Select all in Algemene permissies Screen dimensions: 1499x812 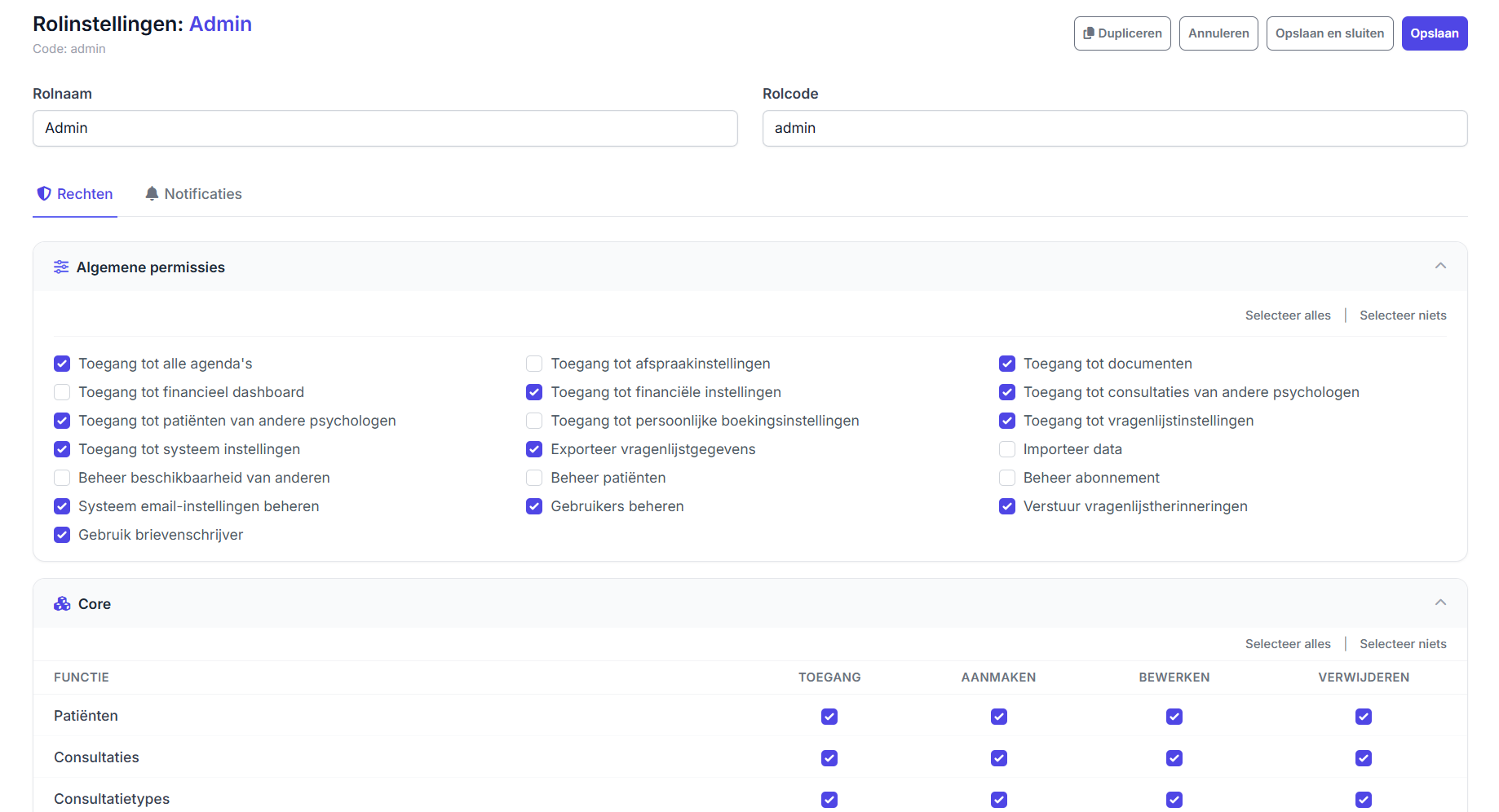pyautogui.click(x=1288, y=316)
